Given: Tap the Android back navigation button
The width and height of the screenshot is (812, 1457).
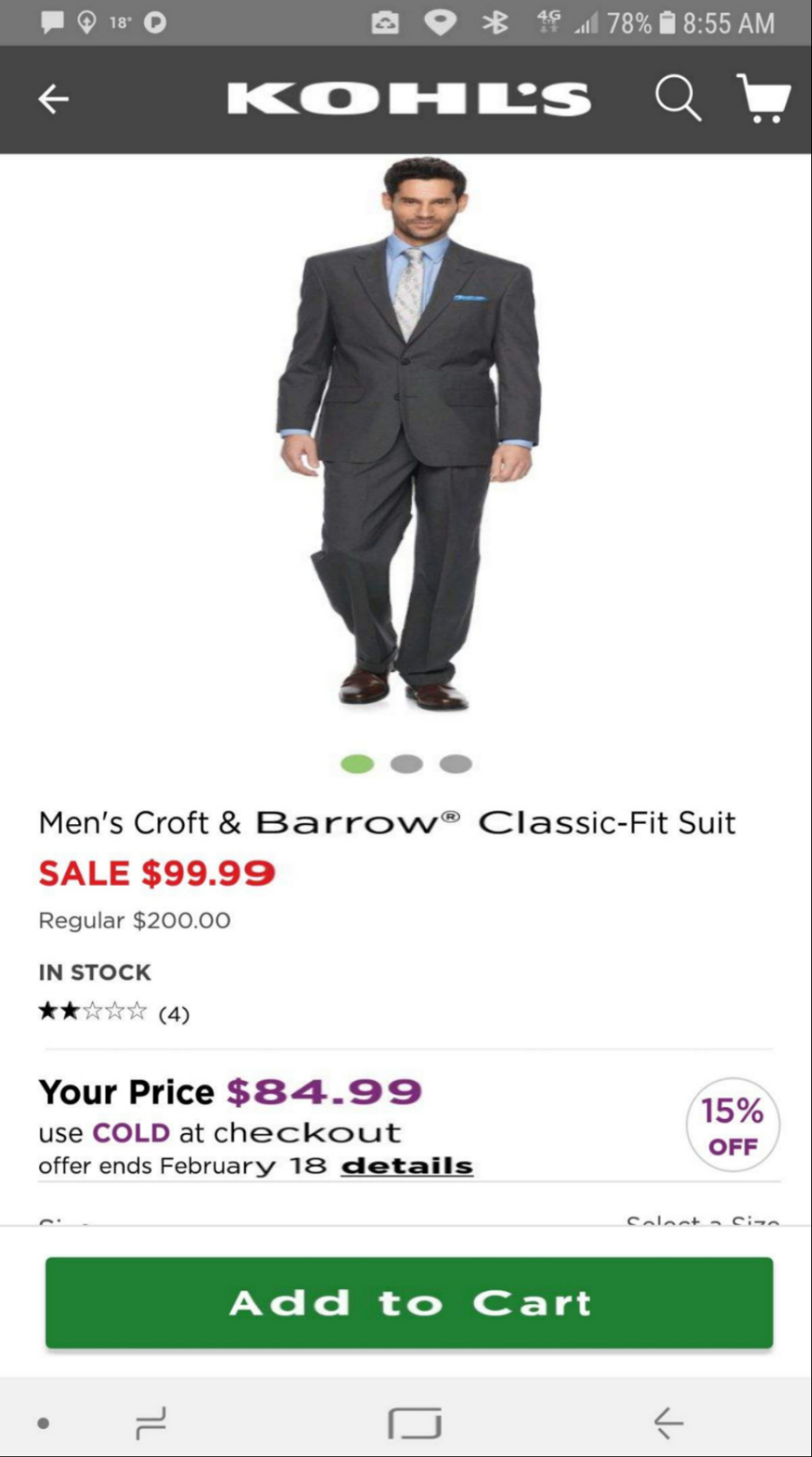Looking at the screenshot, I should tap(668, 1422).
